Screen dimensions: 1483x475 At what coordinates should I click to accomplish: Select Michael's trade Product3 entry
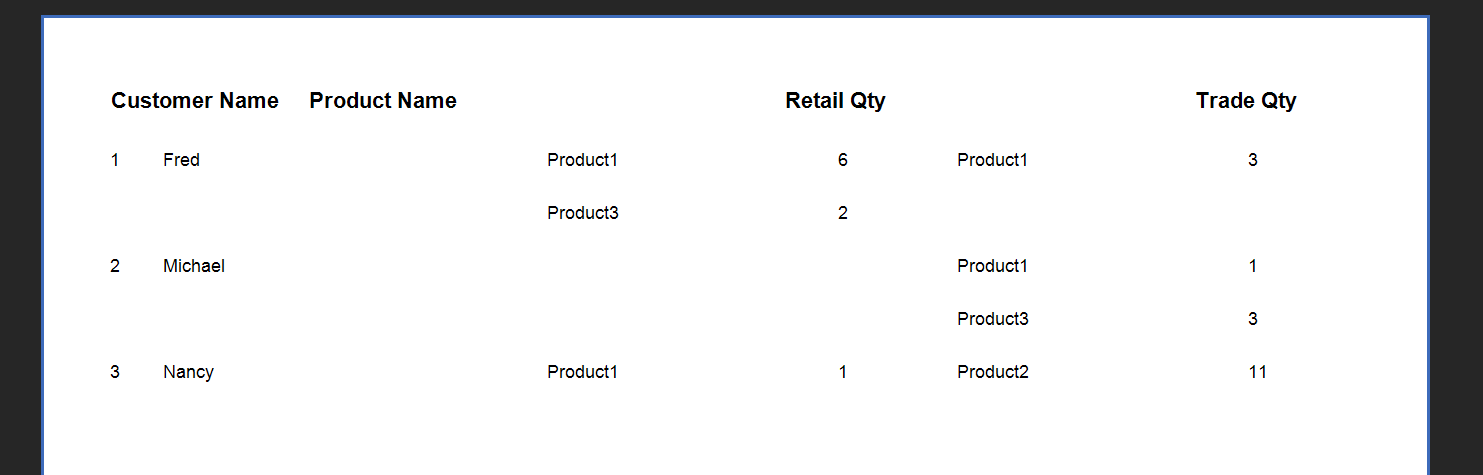(x=993, y=319)
